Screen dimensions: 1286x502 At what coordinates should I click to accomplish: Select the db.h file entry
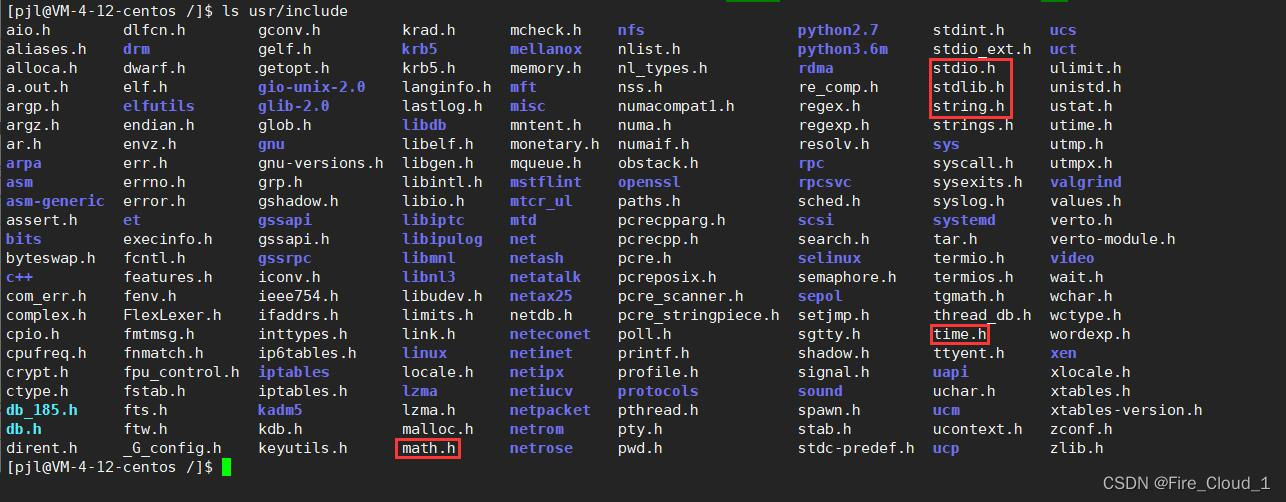(24, 429)
